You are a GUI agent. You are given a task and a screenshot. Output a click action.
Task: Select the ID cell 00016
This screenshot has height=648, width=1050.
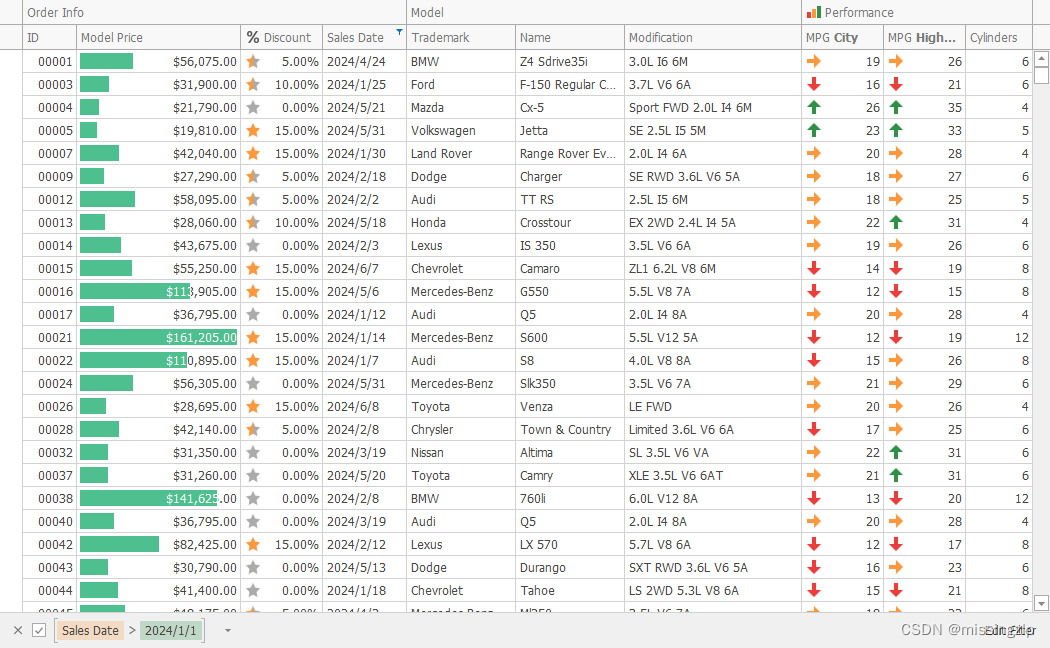(50, 291)
